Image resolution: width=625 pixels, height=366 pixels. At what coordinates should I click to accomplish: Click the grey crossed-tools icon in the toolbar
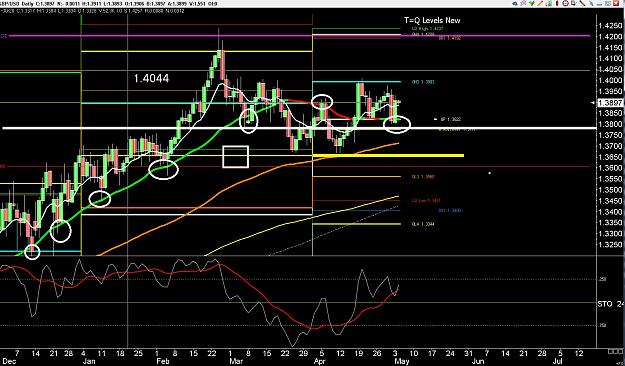pyautogui.click(x=523, y=3)
